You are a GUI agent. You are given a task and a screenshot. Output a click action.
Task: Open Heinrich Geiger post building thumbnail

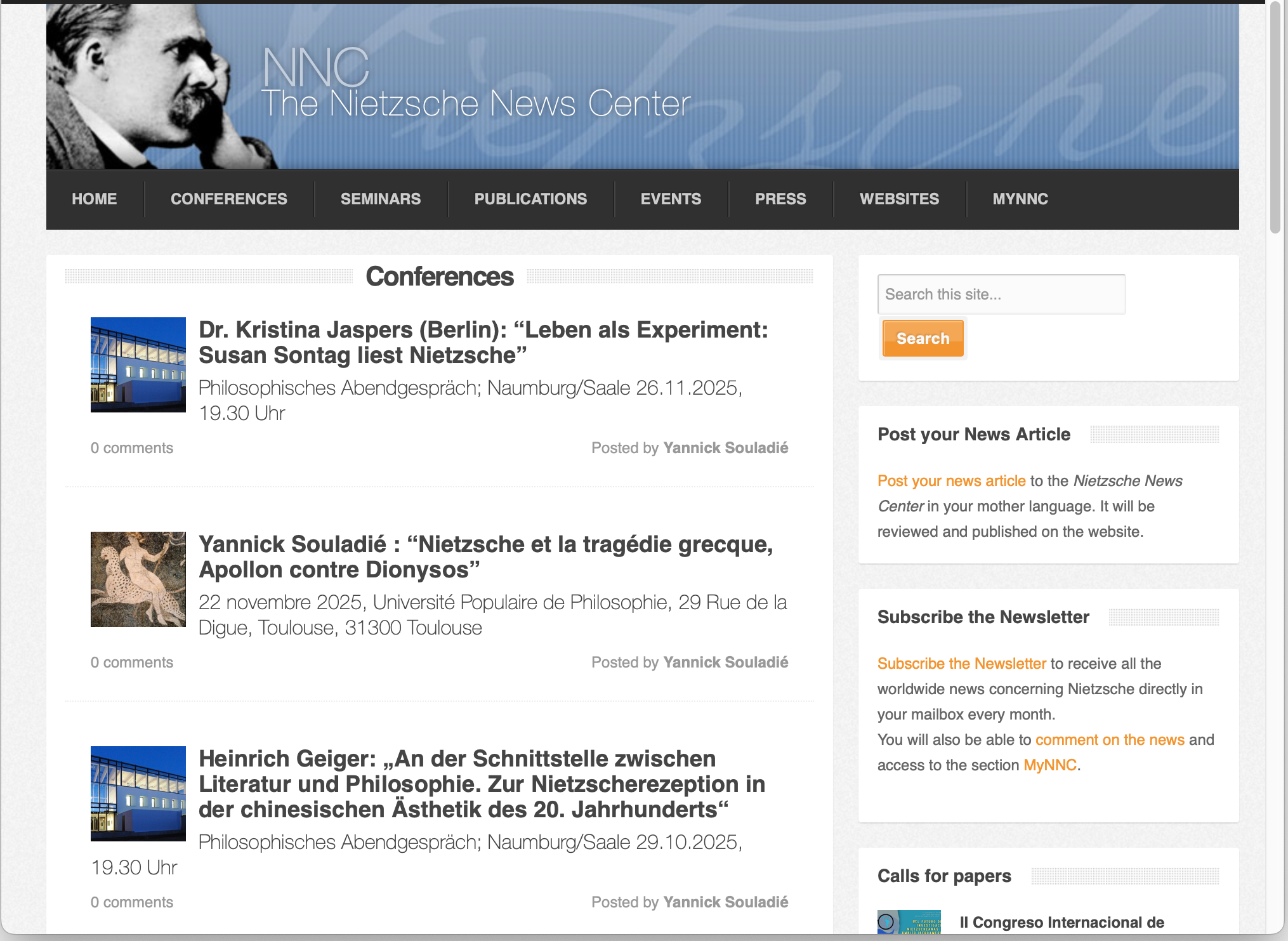138,794
